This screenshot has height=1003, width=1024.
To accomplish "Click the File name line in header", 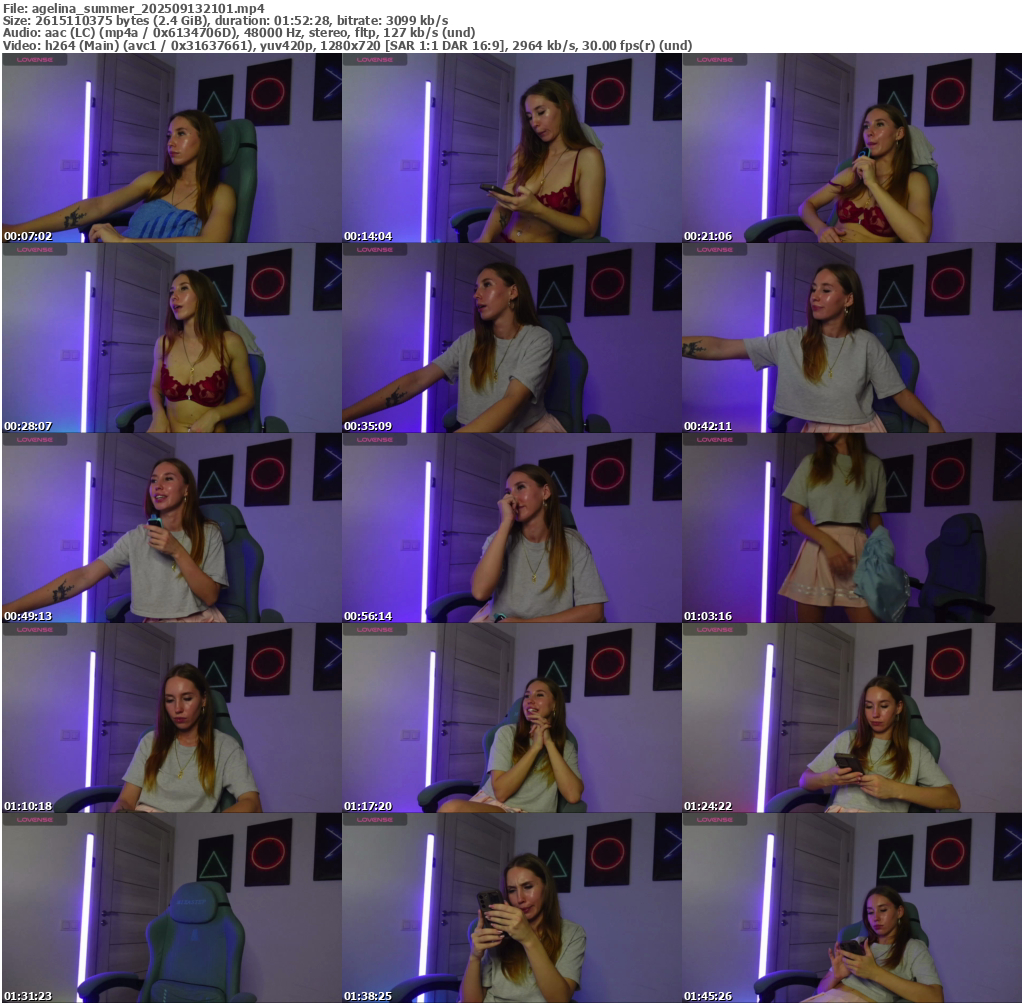I will tap(134, 8).
